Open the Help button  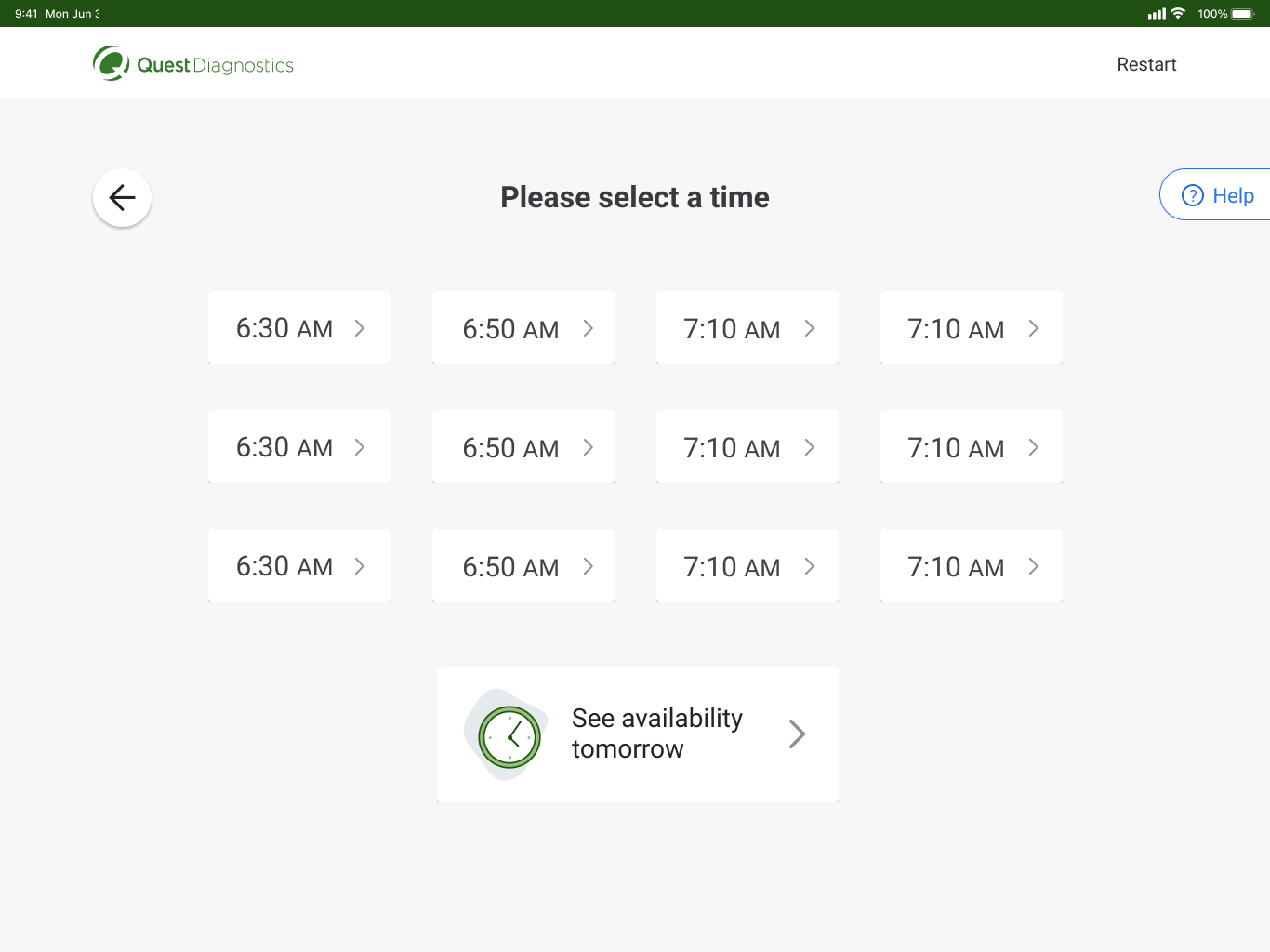tap(1215, 194)
